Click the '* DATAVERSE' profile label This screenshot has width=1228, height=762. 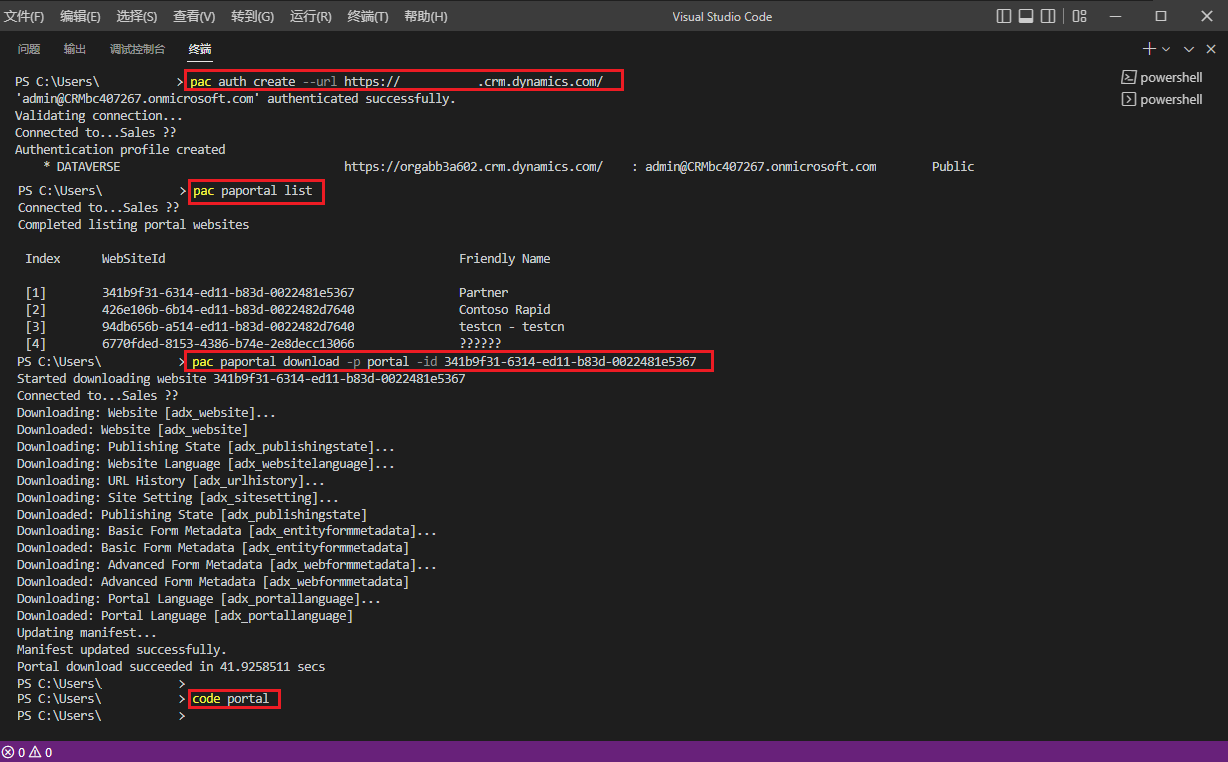click(82, 166)
